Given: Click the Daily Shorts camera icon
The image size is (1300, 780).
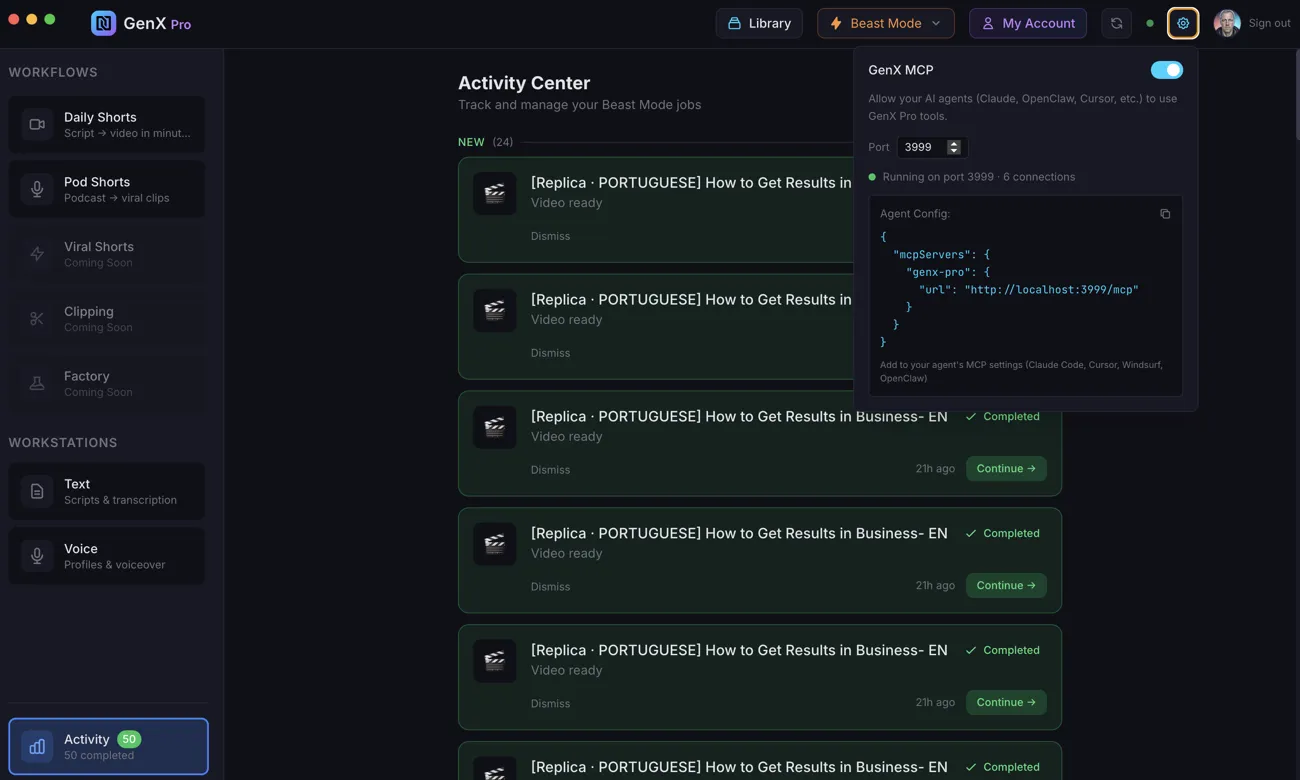Looking at the screenshot, I should click(x=37, y=125).
